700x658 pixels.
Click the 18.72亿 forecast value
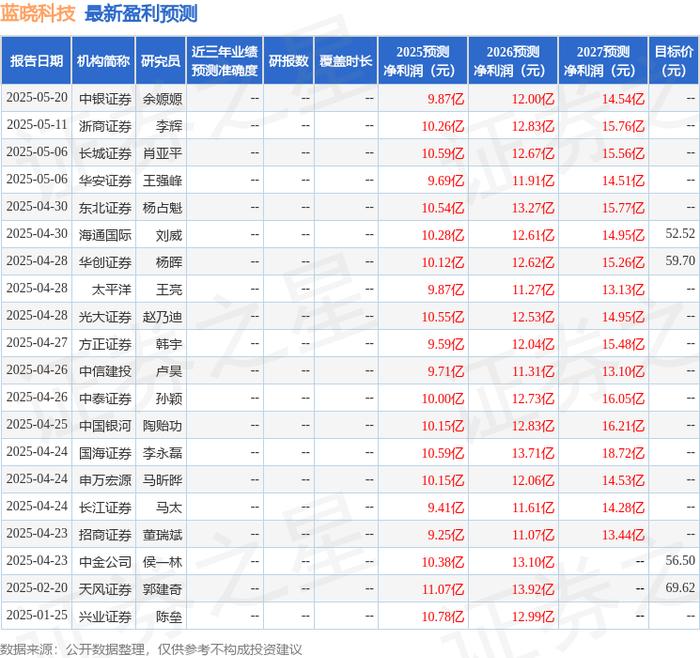pos(623,453)
